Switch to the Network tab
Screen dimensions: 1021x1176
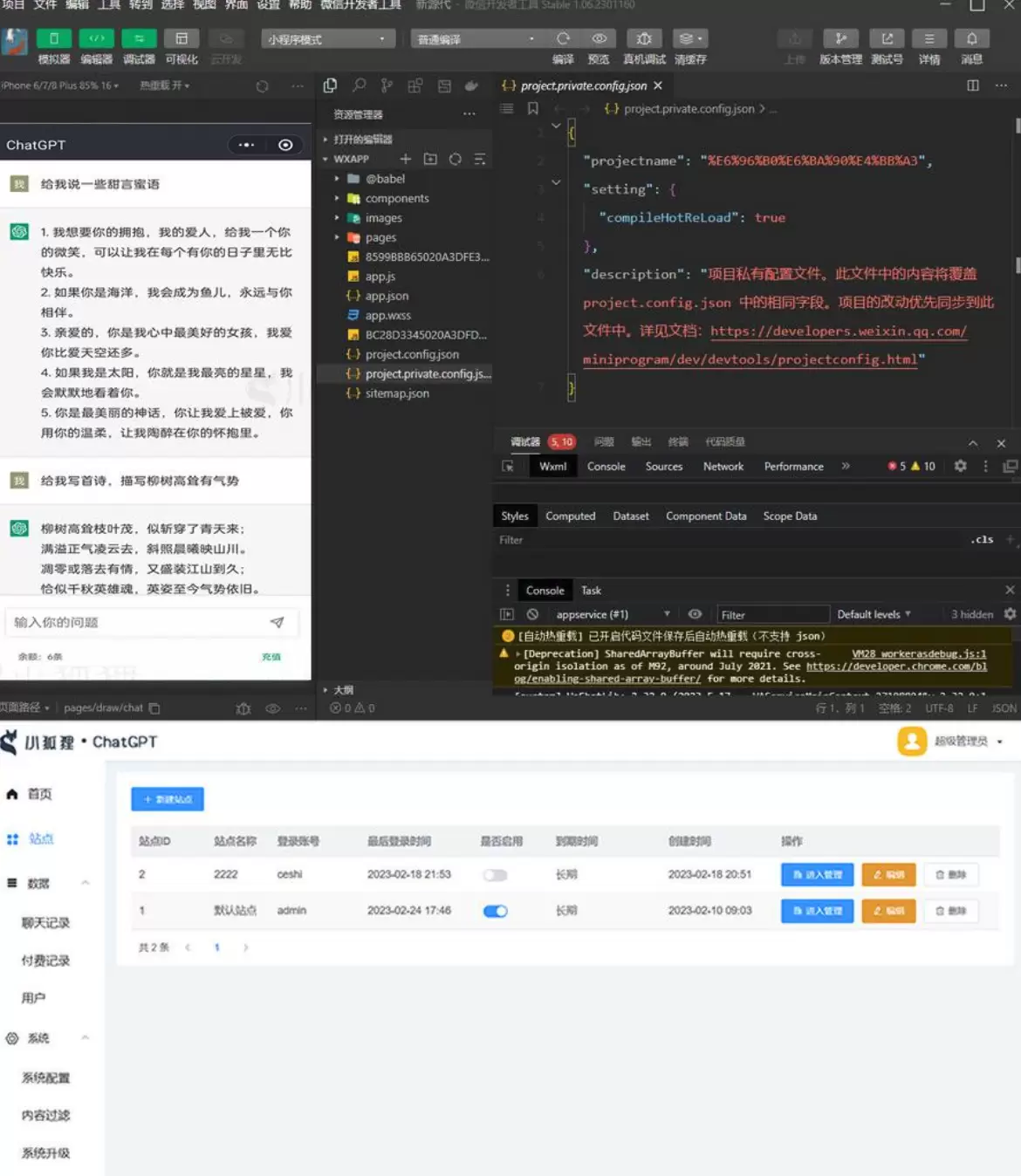coord(723,467)
